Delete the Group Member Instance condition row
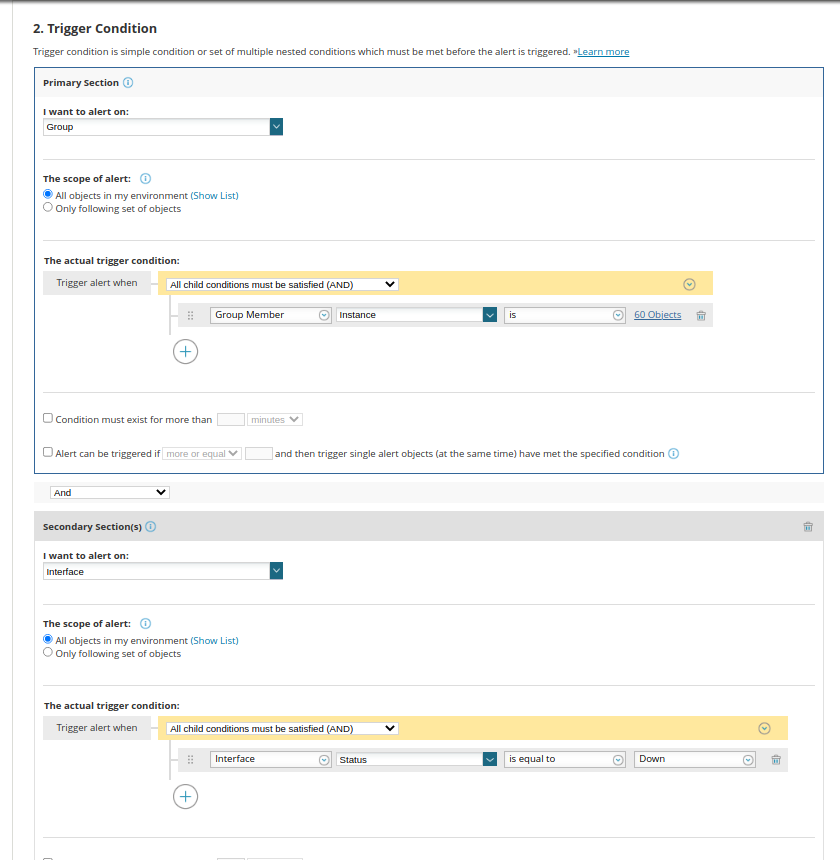The height and width of the screenshot is (860, 840). (x=701, y=315)
